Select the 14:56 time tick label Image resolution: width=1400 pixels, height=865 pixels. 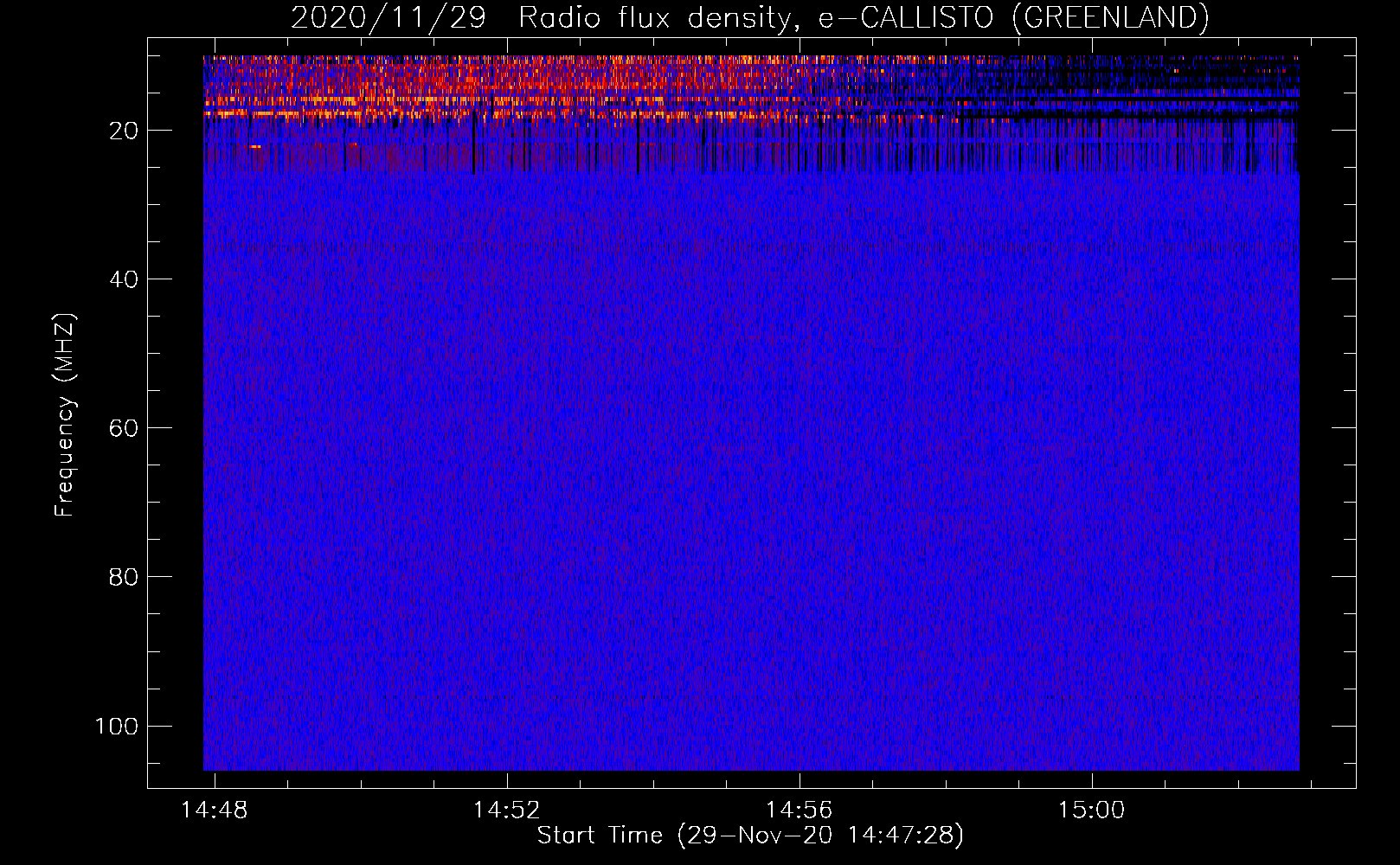tap(799, 810)
